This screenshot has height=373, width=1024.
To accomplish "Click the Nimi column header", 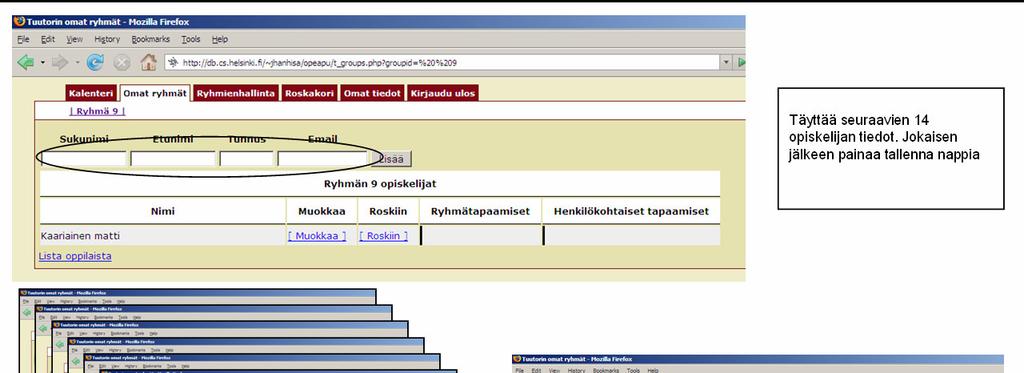I will [163, 211].
